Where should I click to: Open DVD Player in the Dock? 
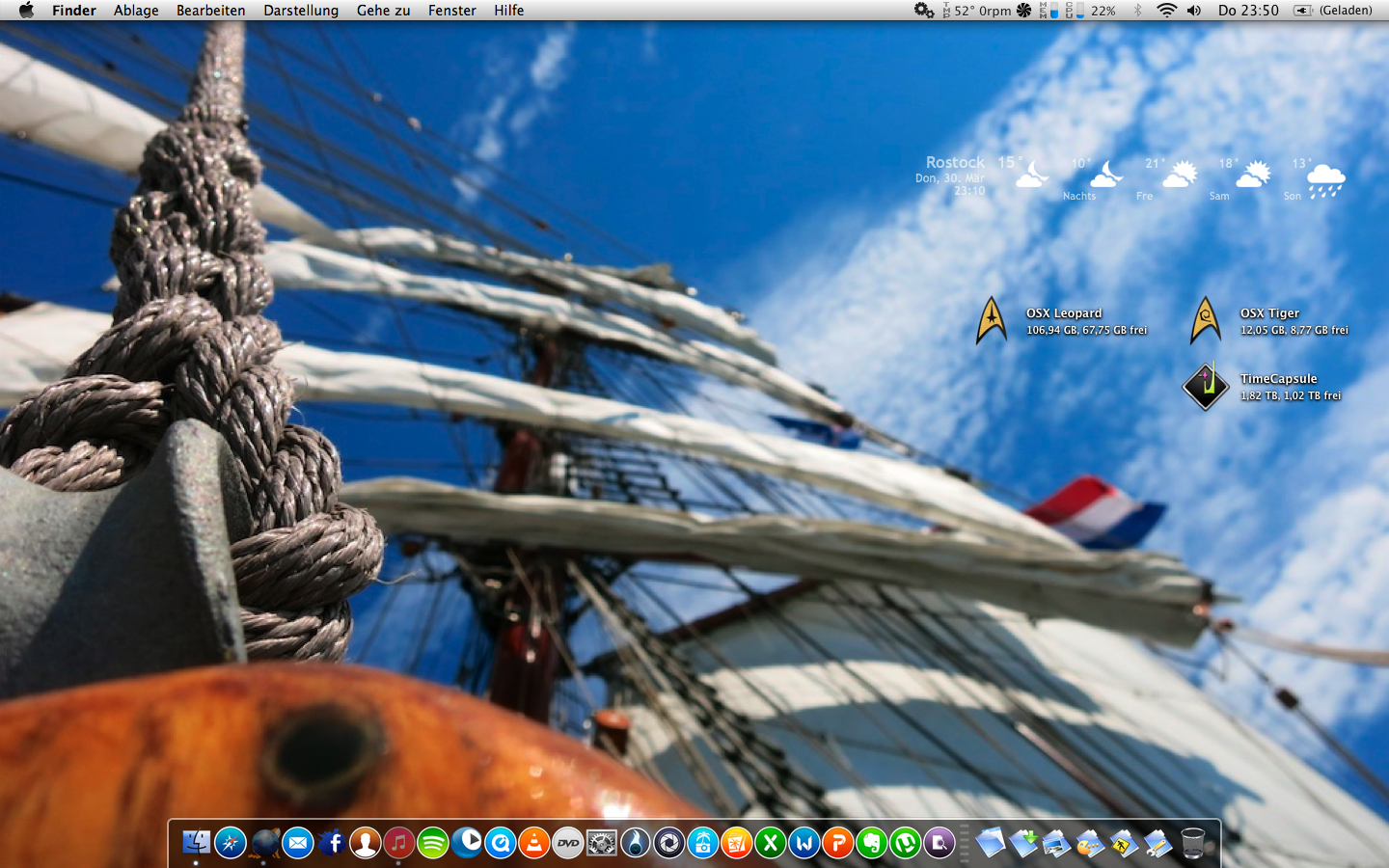coord(568,843)
